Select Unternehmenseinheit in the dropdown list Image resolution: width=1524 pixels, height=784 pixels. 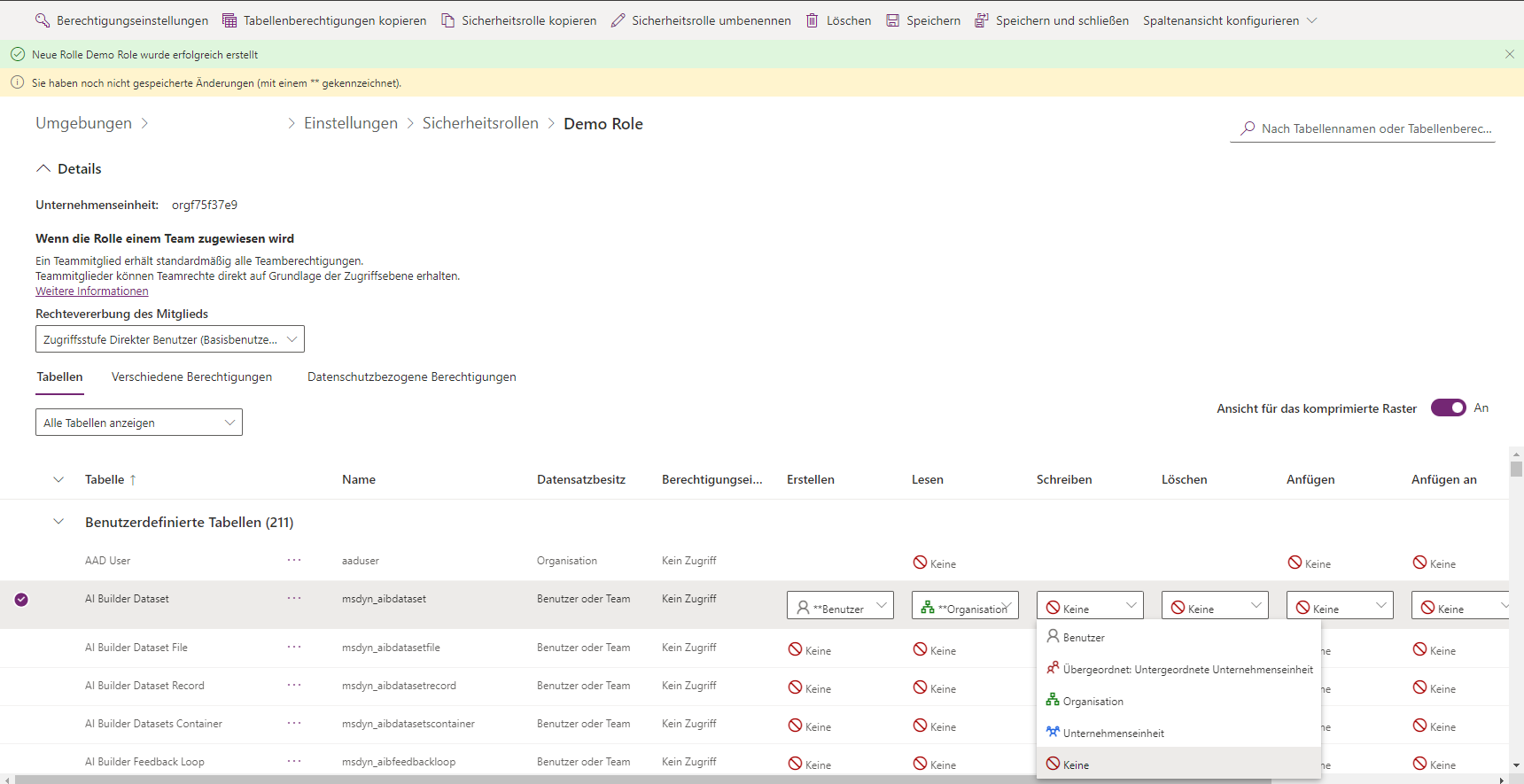pos(1178,733)
